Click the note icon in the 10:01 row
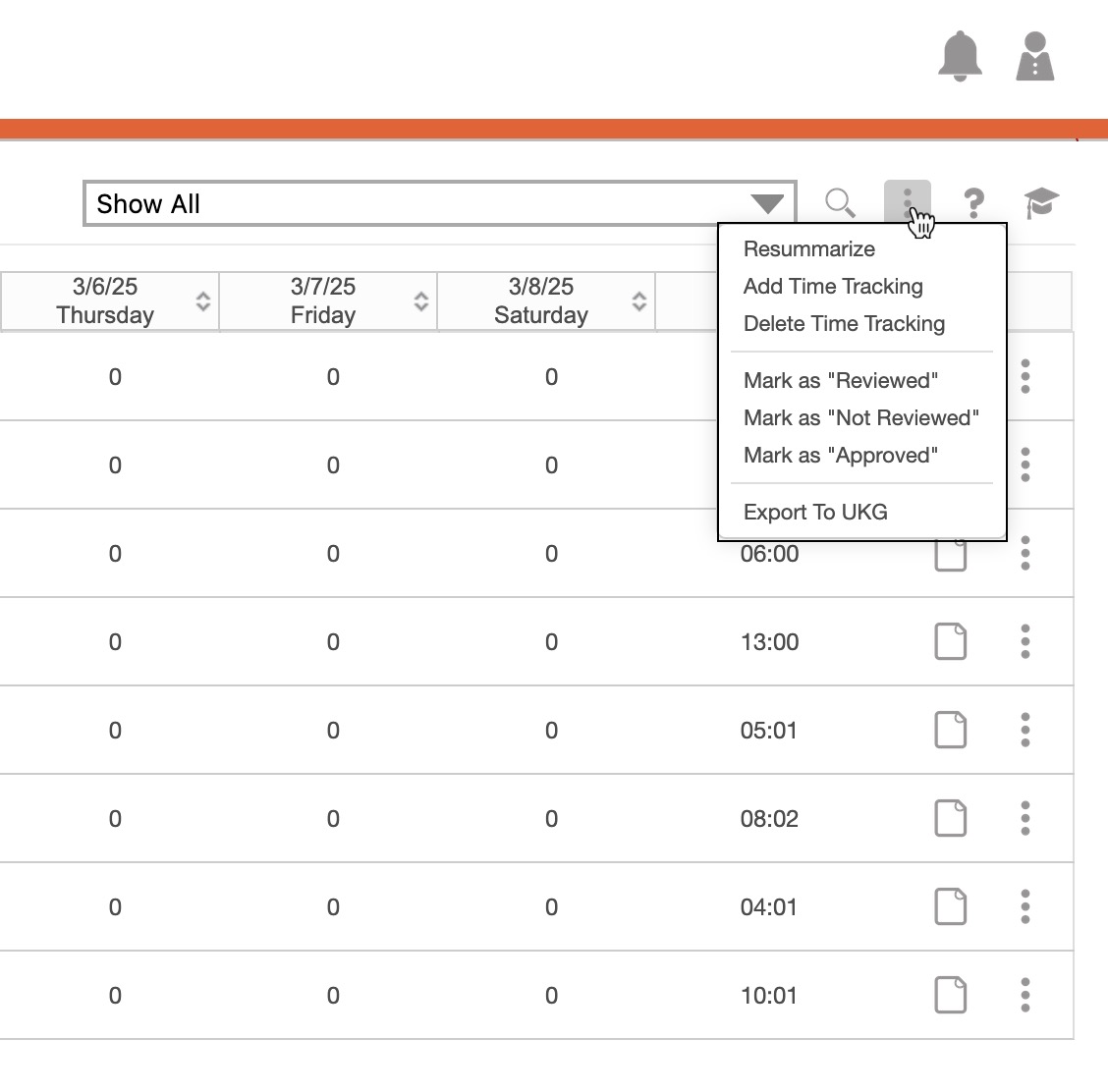This screenshot has width=1108, height=1092. point(950,995)
